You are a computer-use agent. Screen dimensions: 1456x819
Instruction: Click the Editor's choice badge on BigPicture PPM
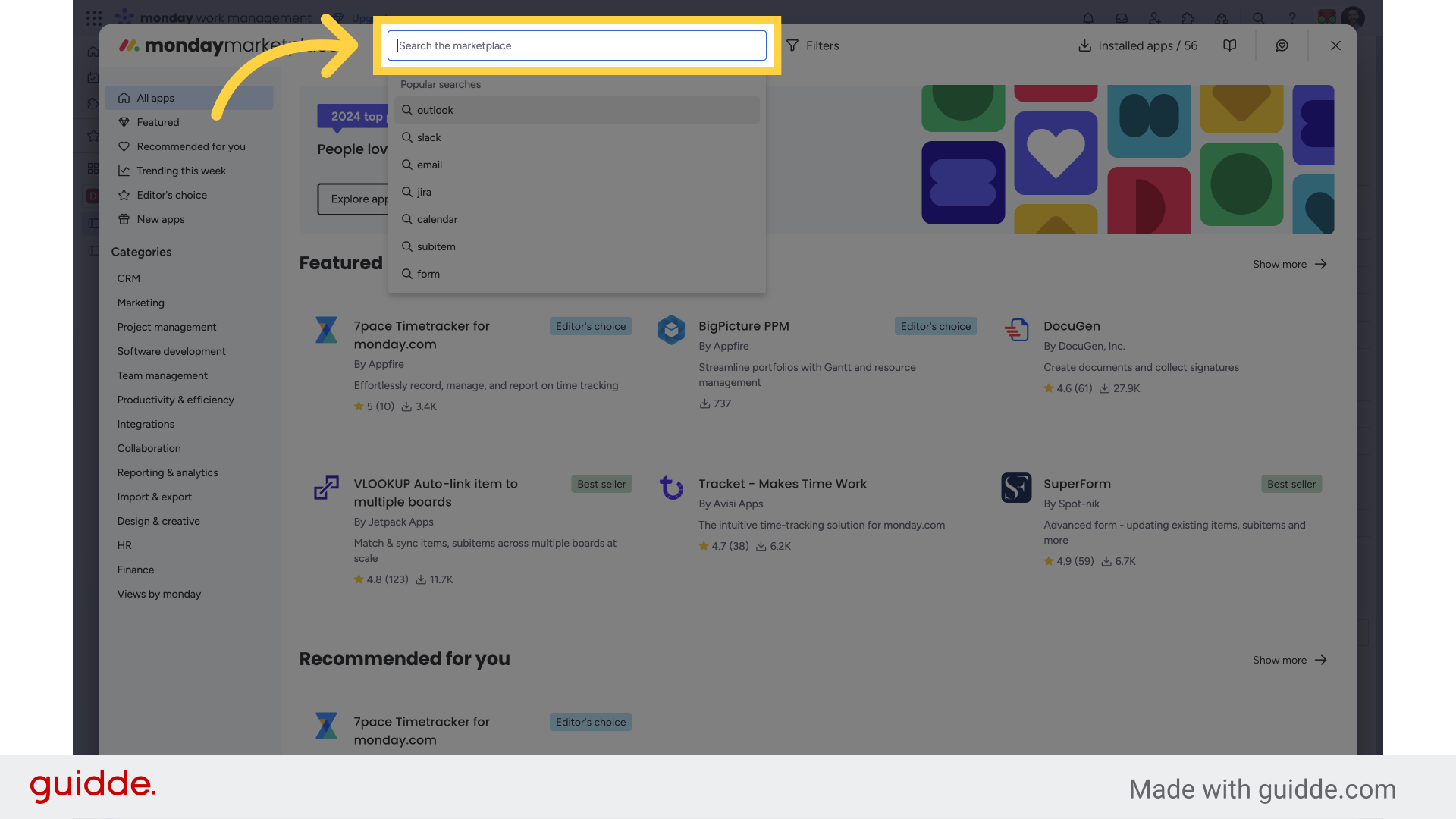[x=936, y=326]
